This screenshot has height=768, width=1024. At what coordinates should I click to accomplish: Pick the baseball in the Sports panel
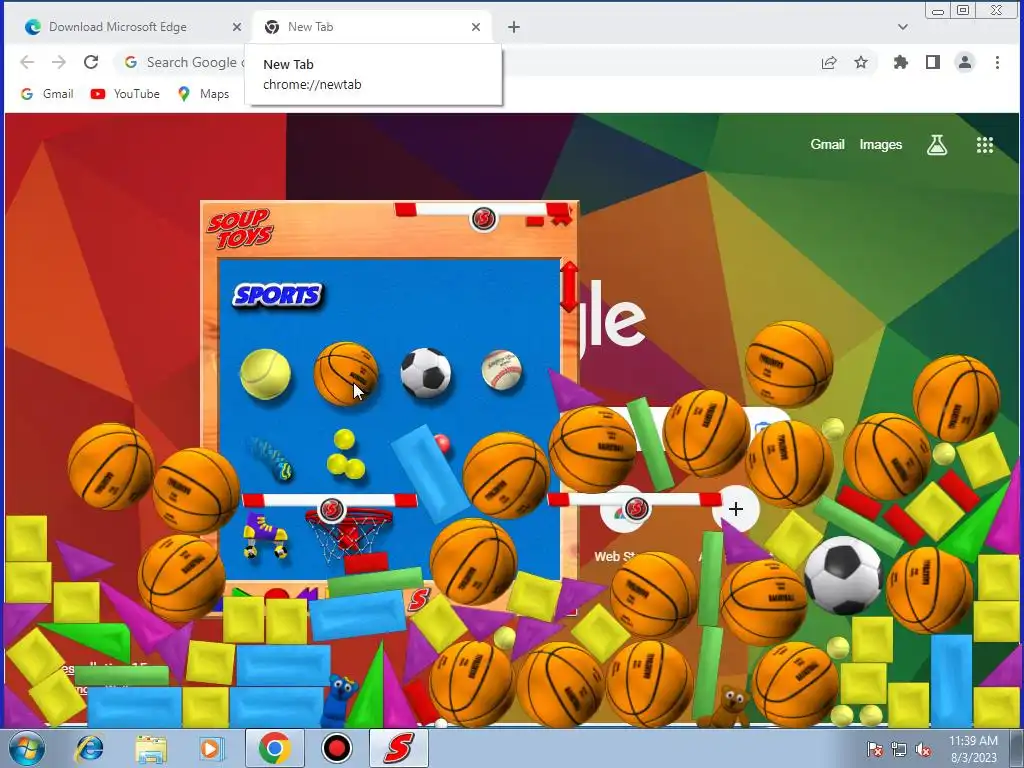coord(502,370)
